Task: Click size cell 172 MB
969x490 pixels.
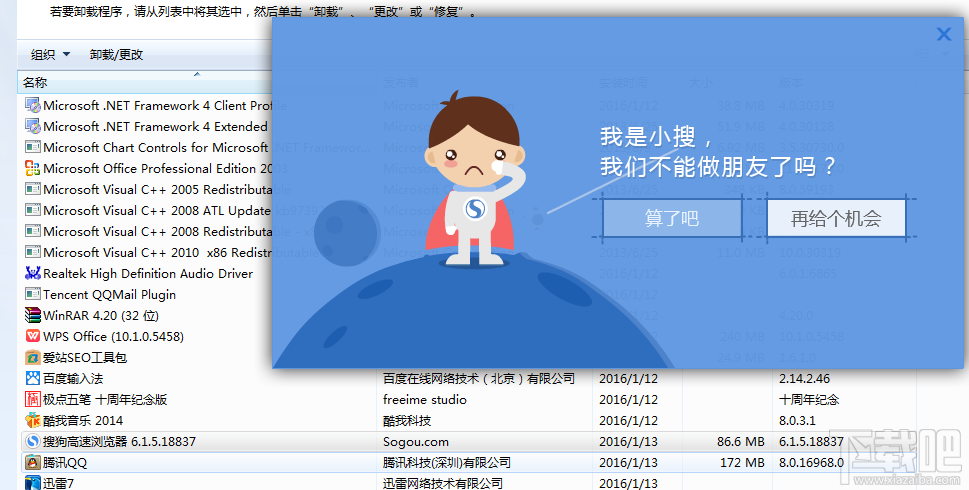Action: pyautogui.click(x=743, y=463)
